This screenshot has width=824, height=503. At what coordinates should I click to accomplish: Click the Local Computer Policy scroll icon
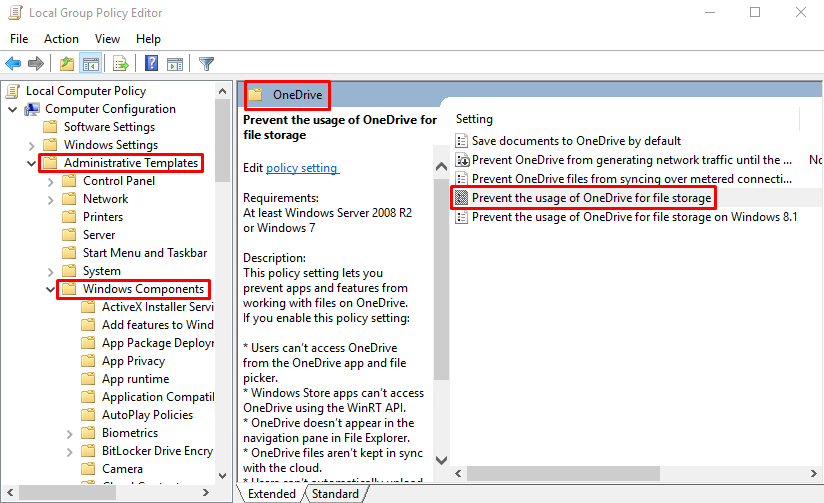tap(13, 91)
